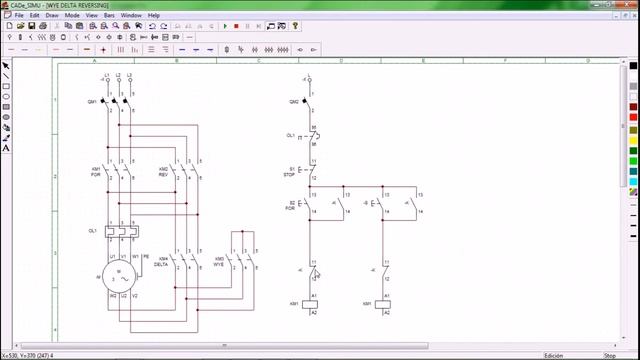Click the 'Edición' status bar text
The width and height of the screenshot is (640, 360).
(x=553, y=356)
